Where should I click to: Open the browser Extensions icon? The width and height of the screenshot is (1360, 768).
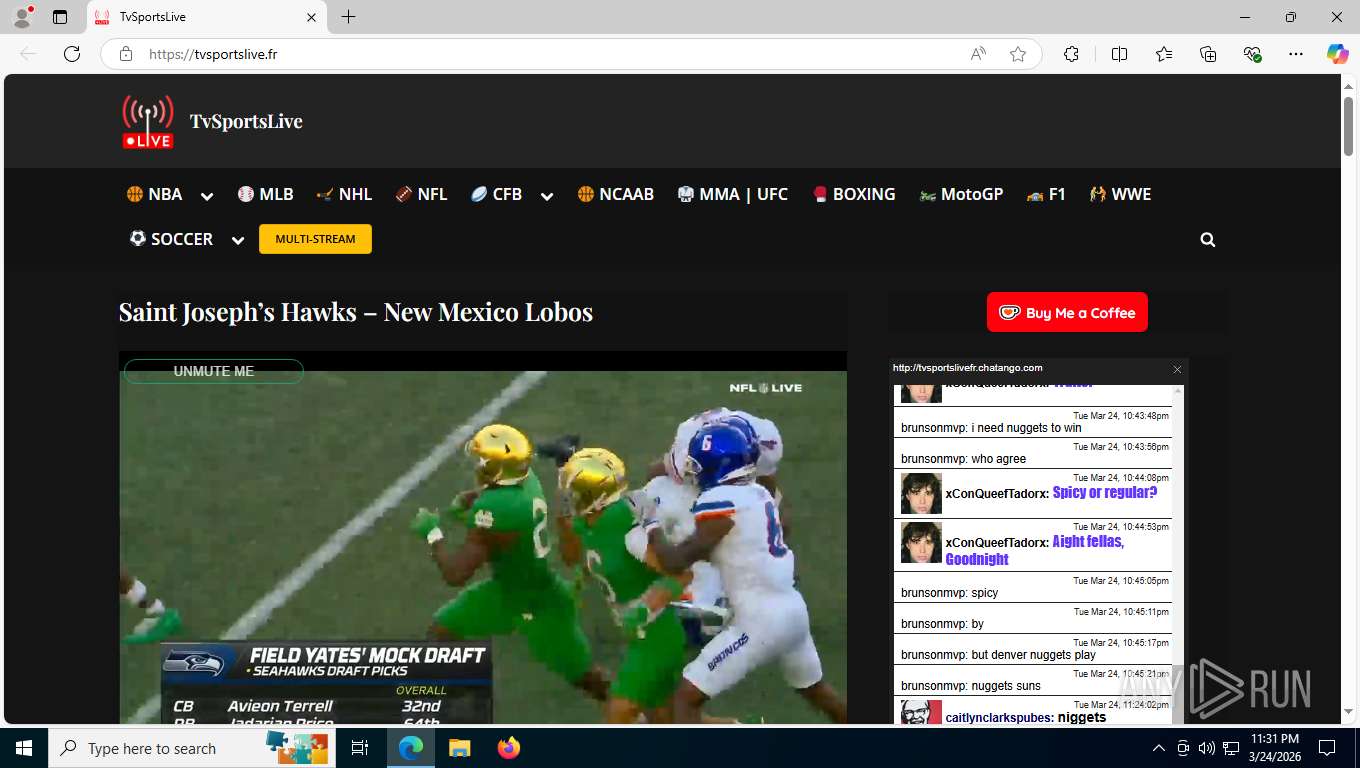click(x=1071, y=54)
